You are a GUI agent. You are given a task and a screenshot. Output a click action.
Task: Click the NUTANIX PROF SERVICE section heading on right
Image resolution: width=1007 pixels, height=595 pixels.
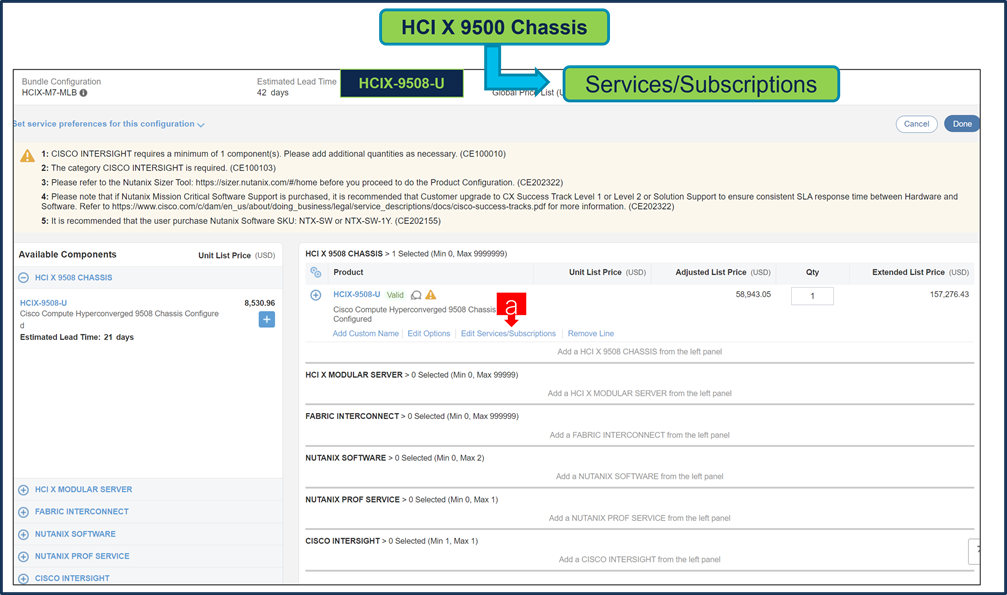pos(353,499)
